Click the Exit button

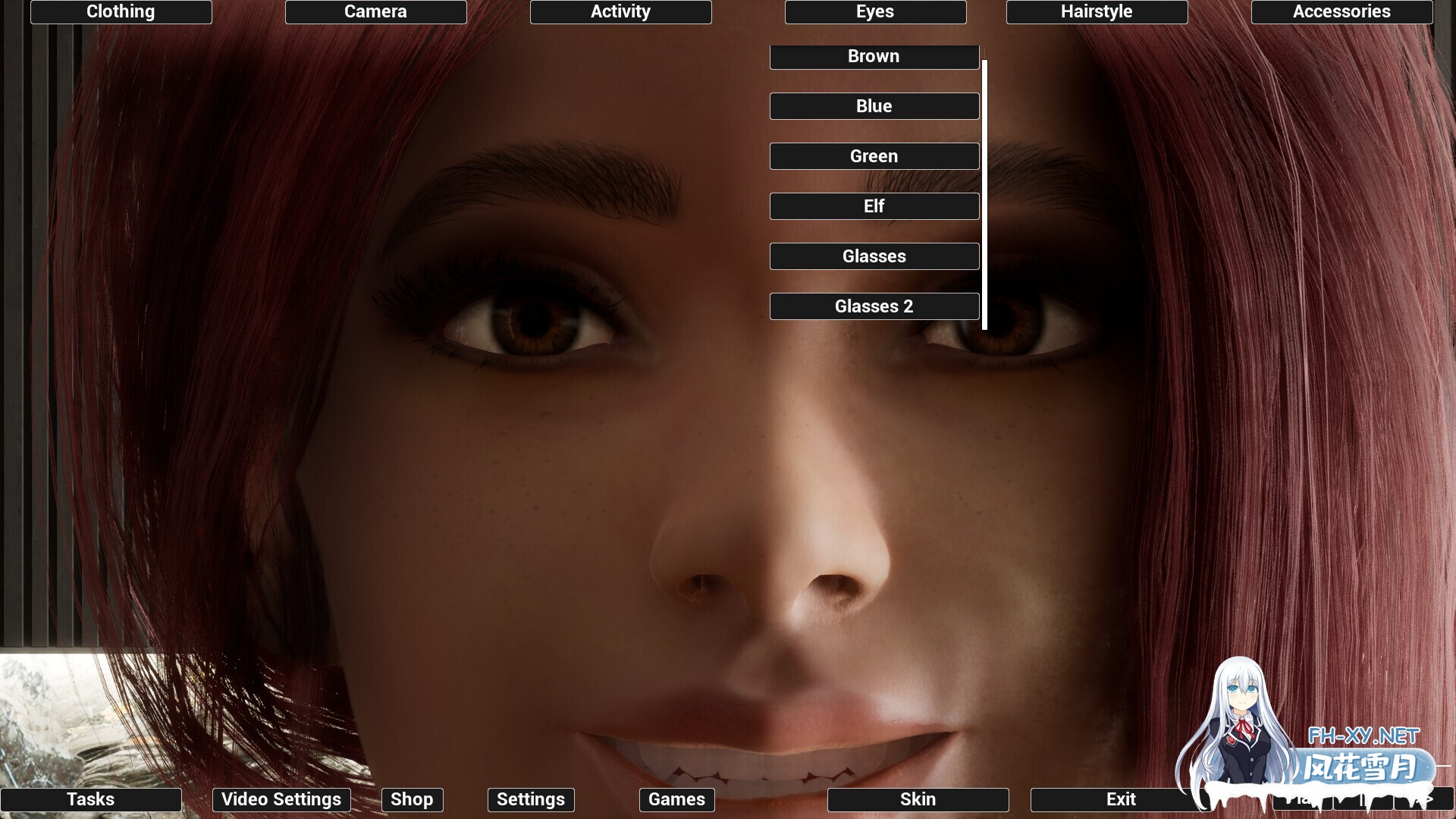[x=1121, y=798]
